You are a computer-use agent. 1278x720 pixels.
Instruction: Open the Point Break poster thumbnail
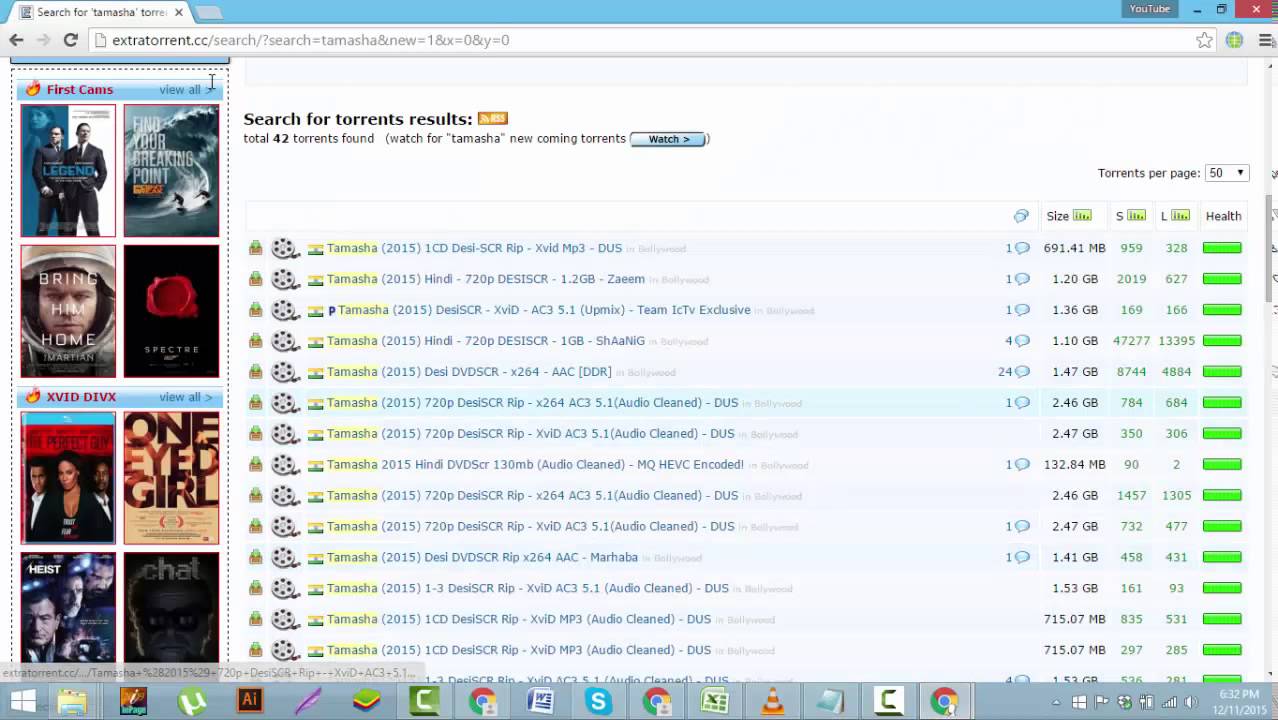(171, 171)
